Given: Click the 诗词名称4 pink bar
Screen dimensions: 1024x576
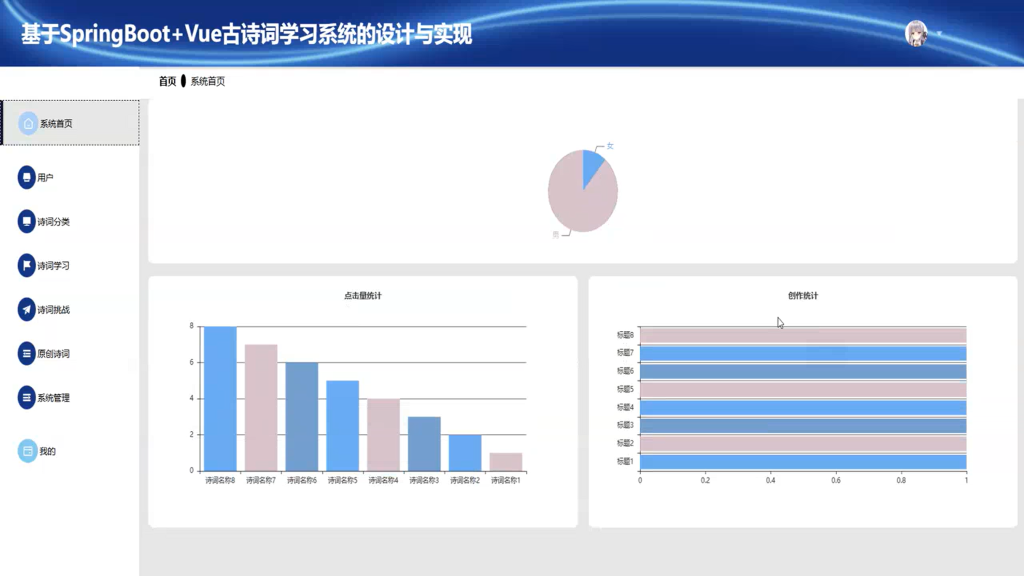Looking at the screenshot, I should pyautogui.click(x=383, y=435).
